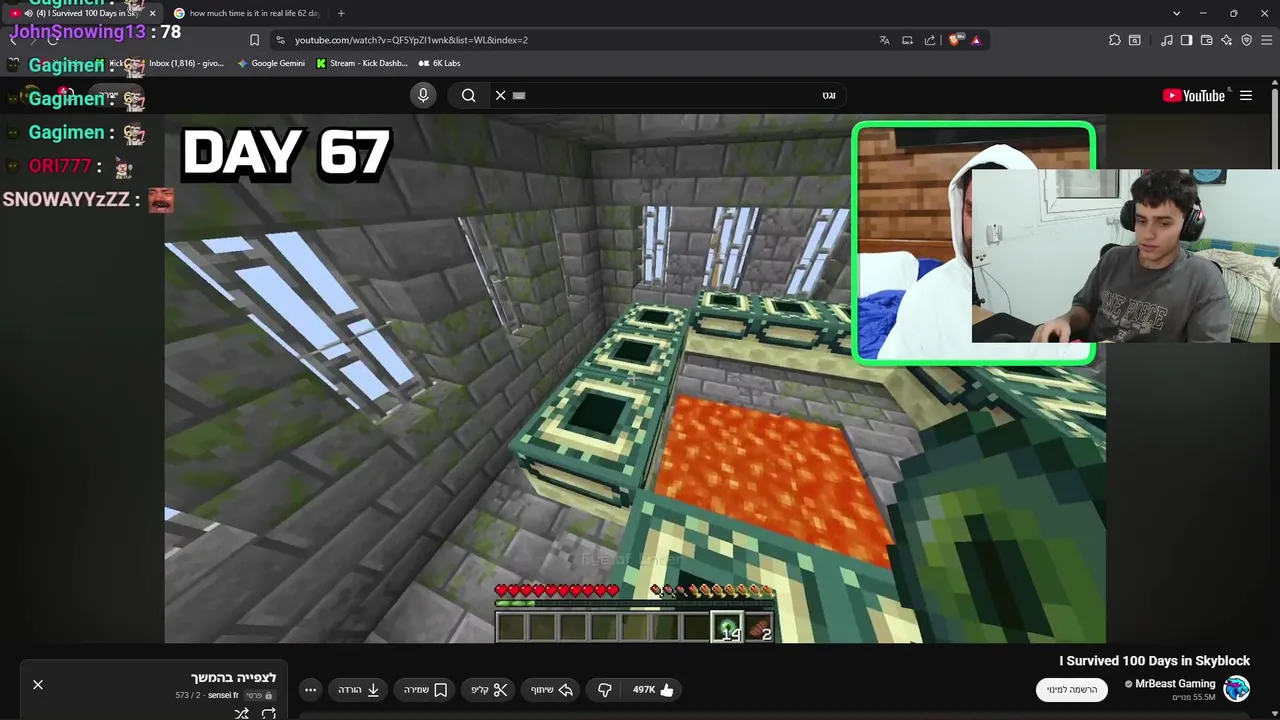
Task: Open the tab list dropdown arrow
Action: click(x=1176, y=13)
